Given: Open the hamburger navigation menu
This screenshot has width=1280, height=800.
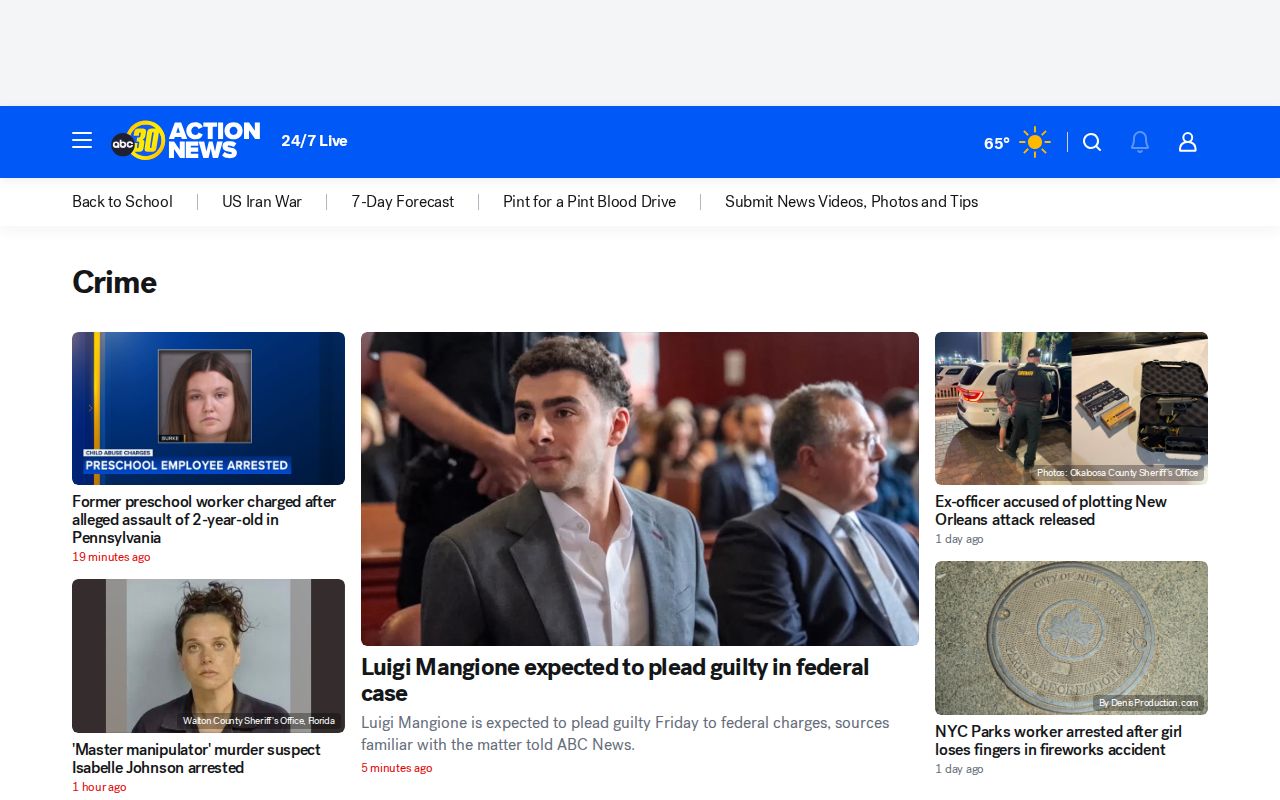Looking at the screenshot, I should click(x=82, y=141).
